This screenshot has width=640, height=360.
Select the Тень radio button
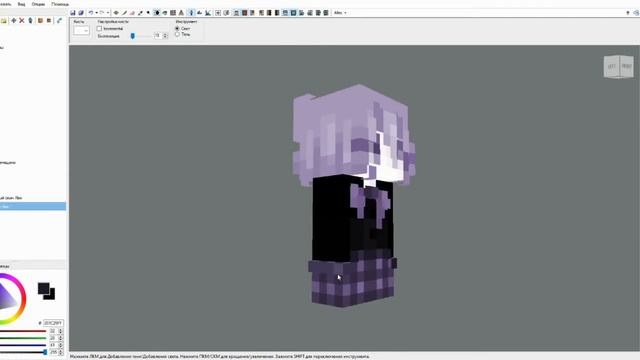click(177, 34)
